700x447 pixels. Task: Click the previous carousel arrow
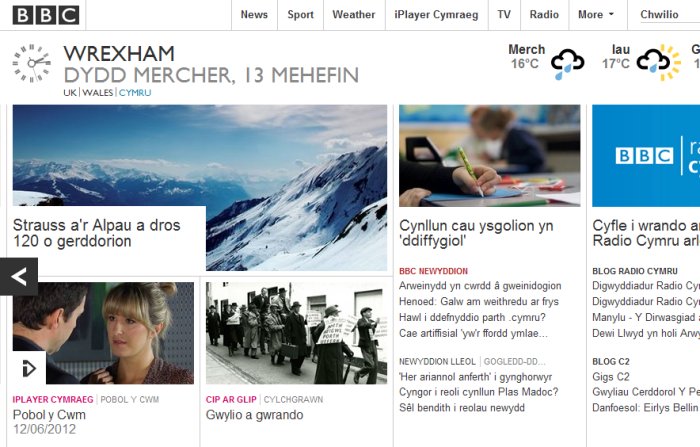tap(19, 277)
